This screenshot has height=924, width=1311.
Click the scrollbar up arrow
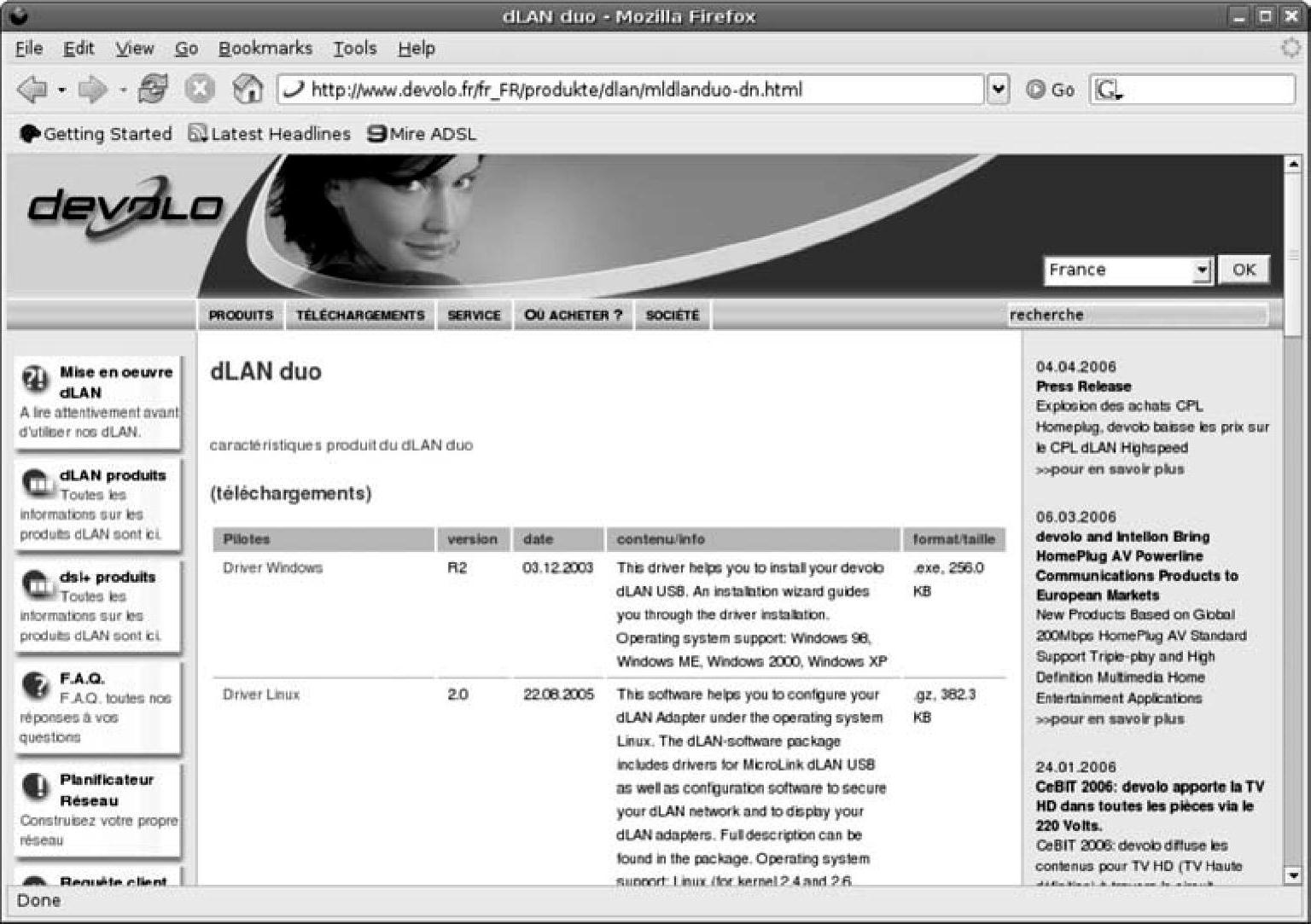coord(1293,163)
